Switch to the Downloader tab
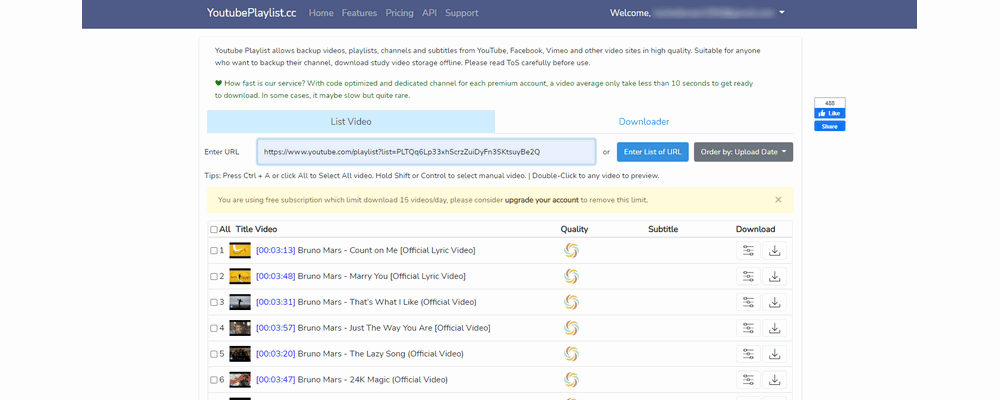Image resolution: width=1000 pixels, height=400 pixels. 643,121
